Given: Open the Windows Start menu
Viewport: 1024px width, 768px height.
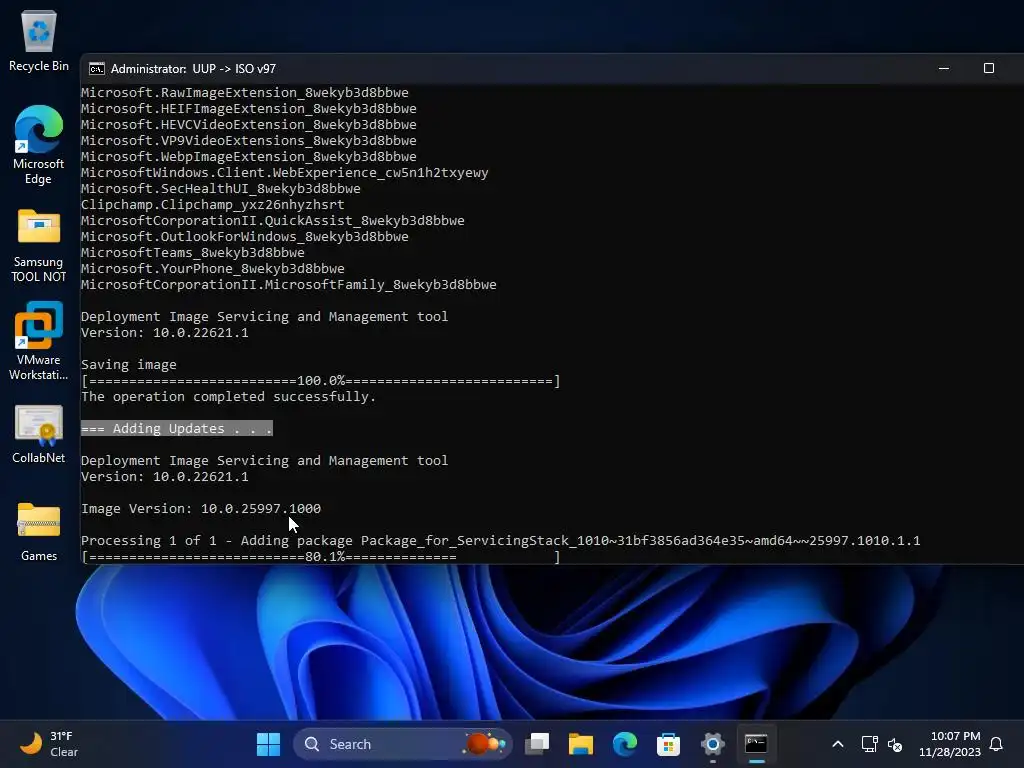Looking at the screenshot, I should (268, 744).
